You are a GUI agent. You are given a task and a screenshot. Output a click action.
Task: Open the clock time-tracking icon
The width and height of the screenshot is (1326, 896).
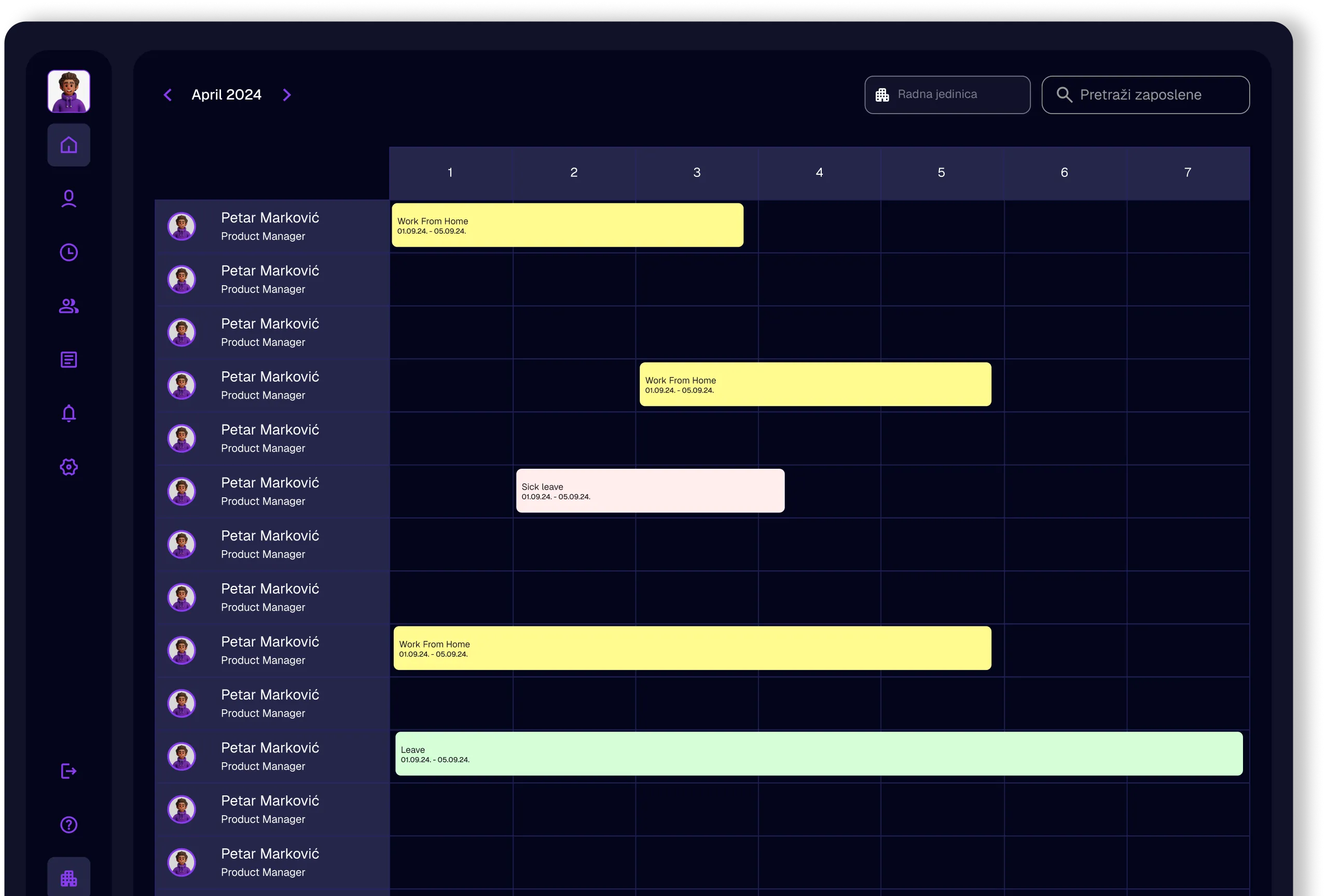point(68,252)
